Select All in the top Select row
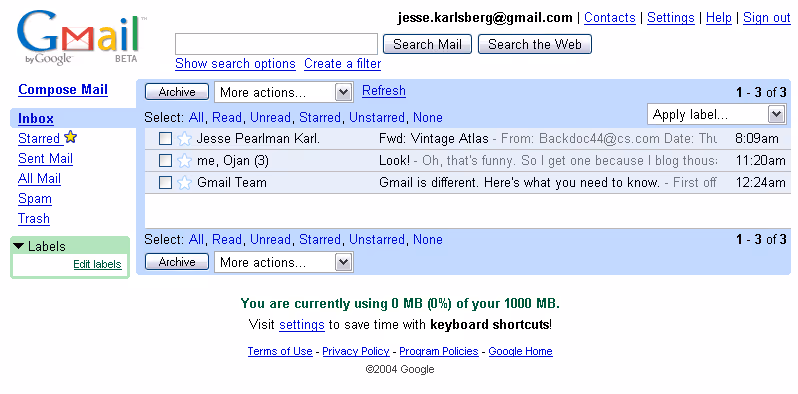 (196, 118)
